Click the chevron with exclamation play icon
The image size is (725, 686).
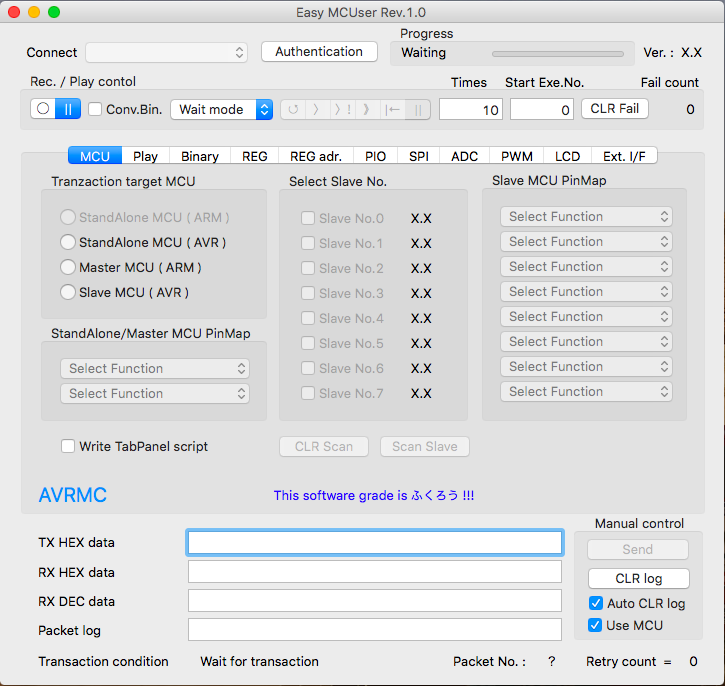pyautogui.click(x=343, y=110)
